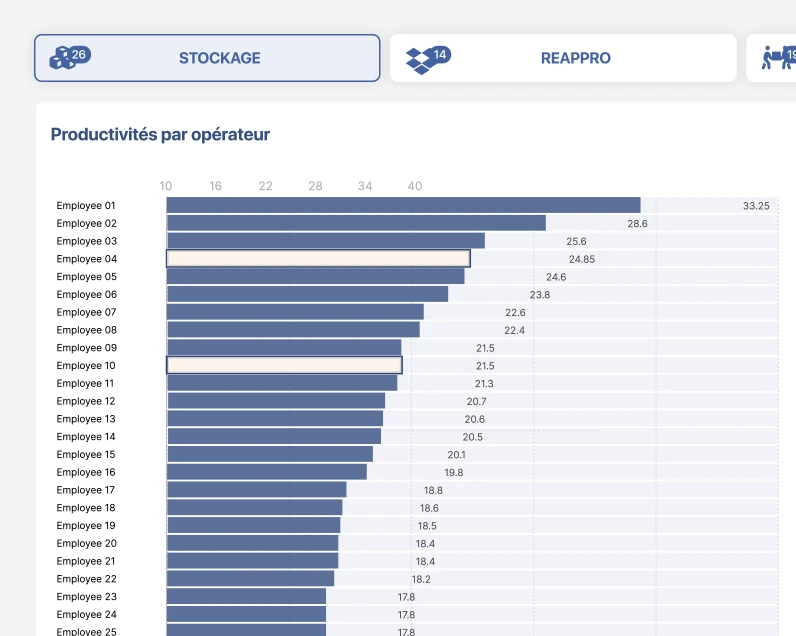Click the Employee 03 bar
Image resolution: width=796 pixels, height=636 pixels.
pos(326,241)
